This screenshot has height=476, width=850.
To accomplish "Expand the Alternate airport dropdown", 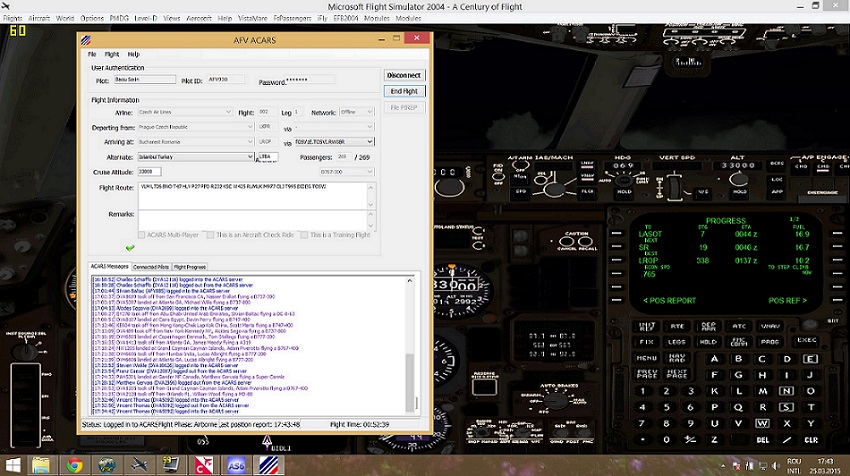I will coord(250,157).
